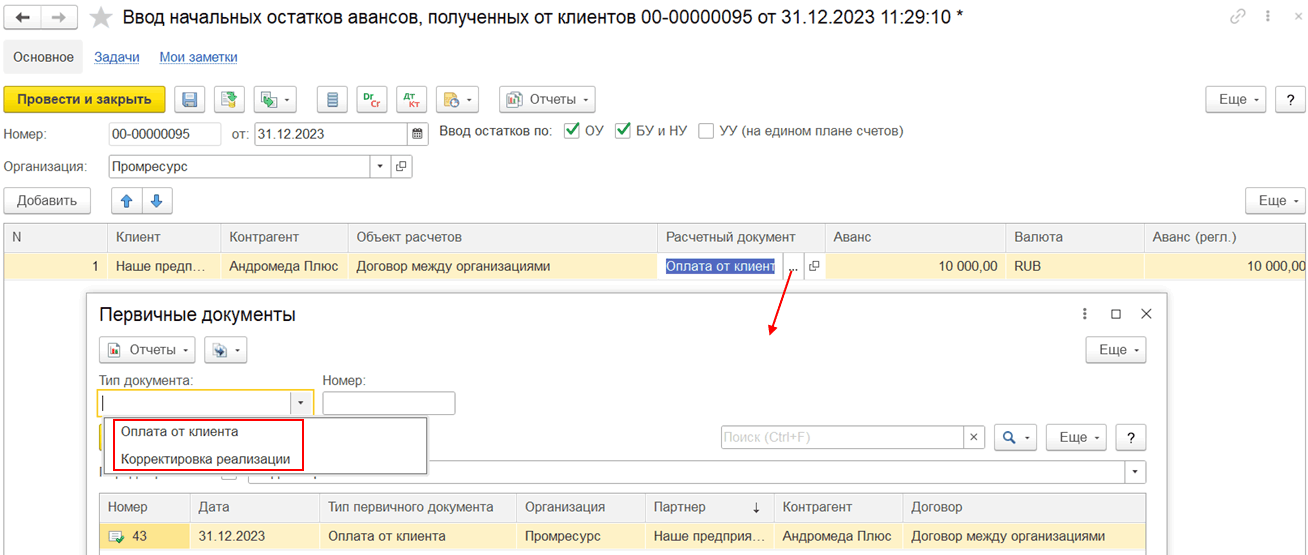
Task: Expand the Организация dropdown arrow
Action: (x=380, y=167)
